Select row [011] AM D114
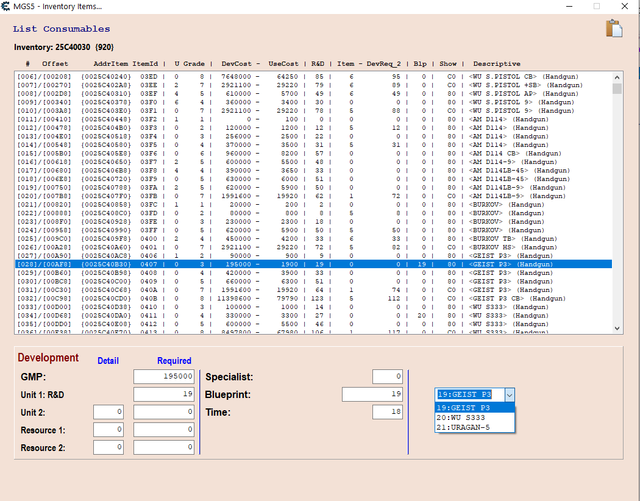This screenshot has height=501, width=640. pos(313,120)
